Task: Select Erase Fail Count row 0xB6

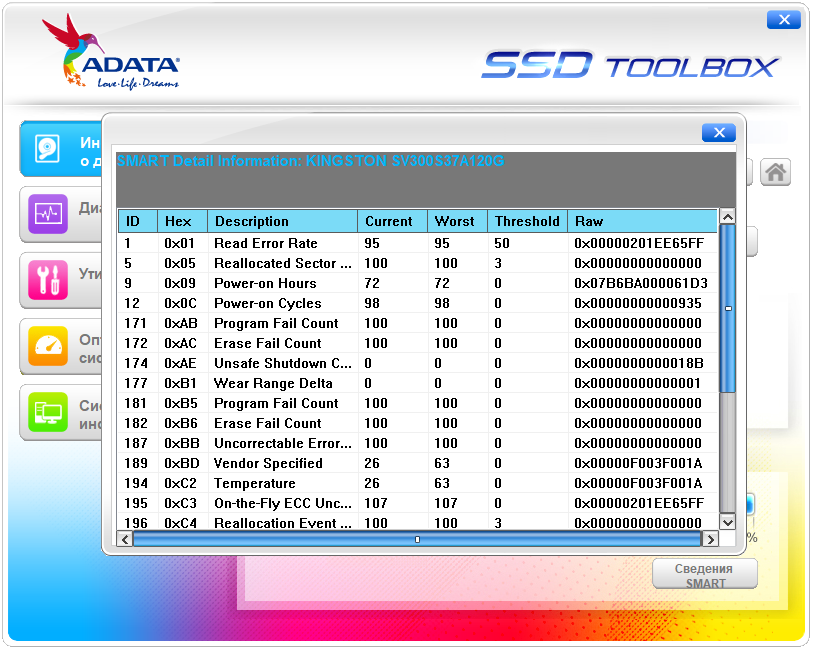Action: click(418, 423)
